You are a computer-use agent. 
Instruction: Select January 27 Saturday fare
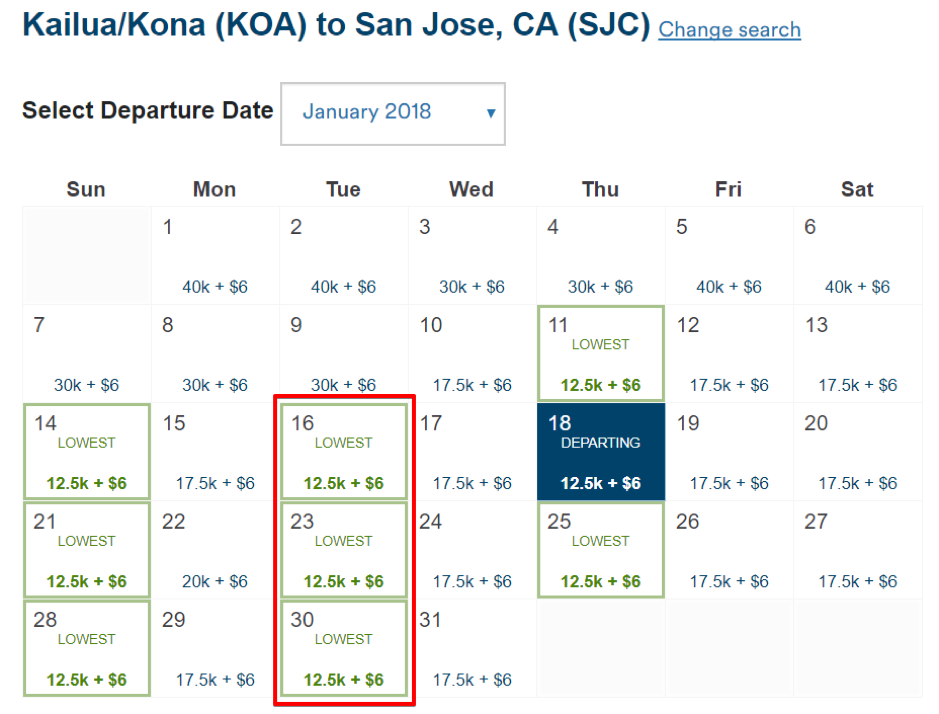857,550
